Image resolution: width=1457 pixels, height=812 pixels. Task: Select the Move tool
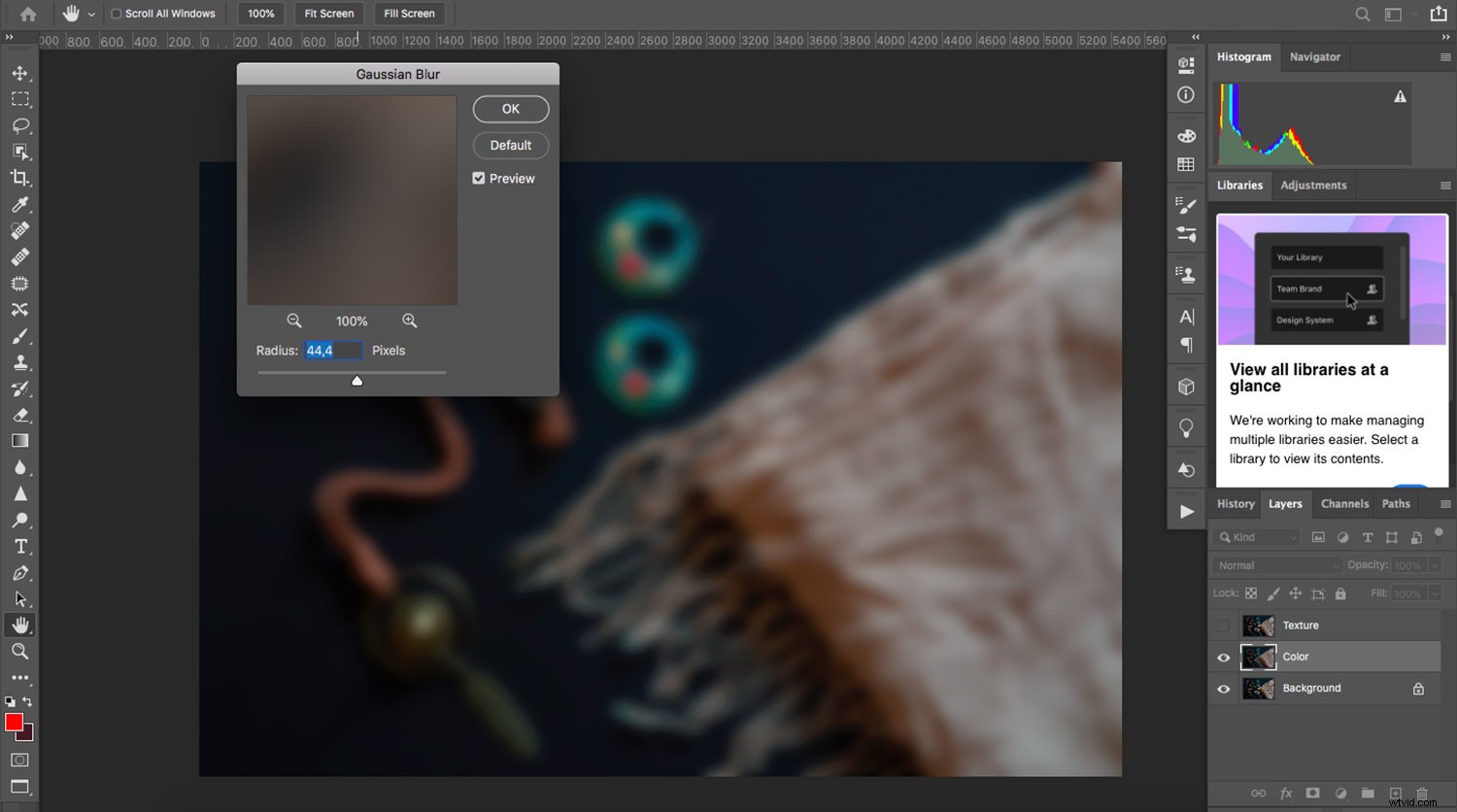[20, 72]
